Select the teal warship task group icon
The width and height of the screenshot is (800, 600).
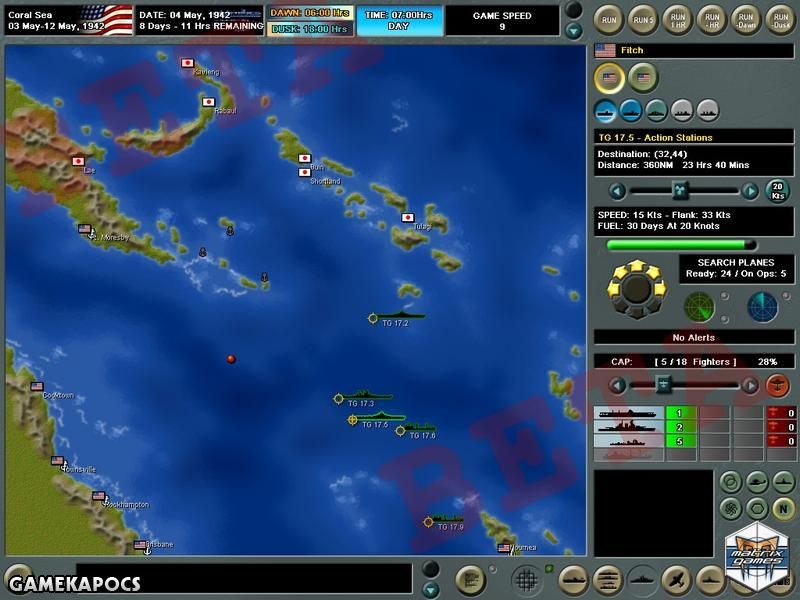[x=657, y=111]
